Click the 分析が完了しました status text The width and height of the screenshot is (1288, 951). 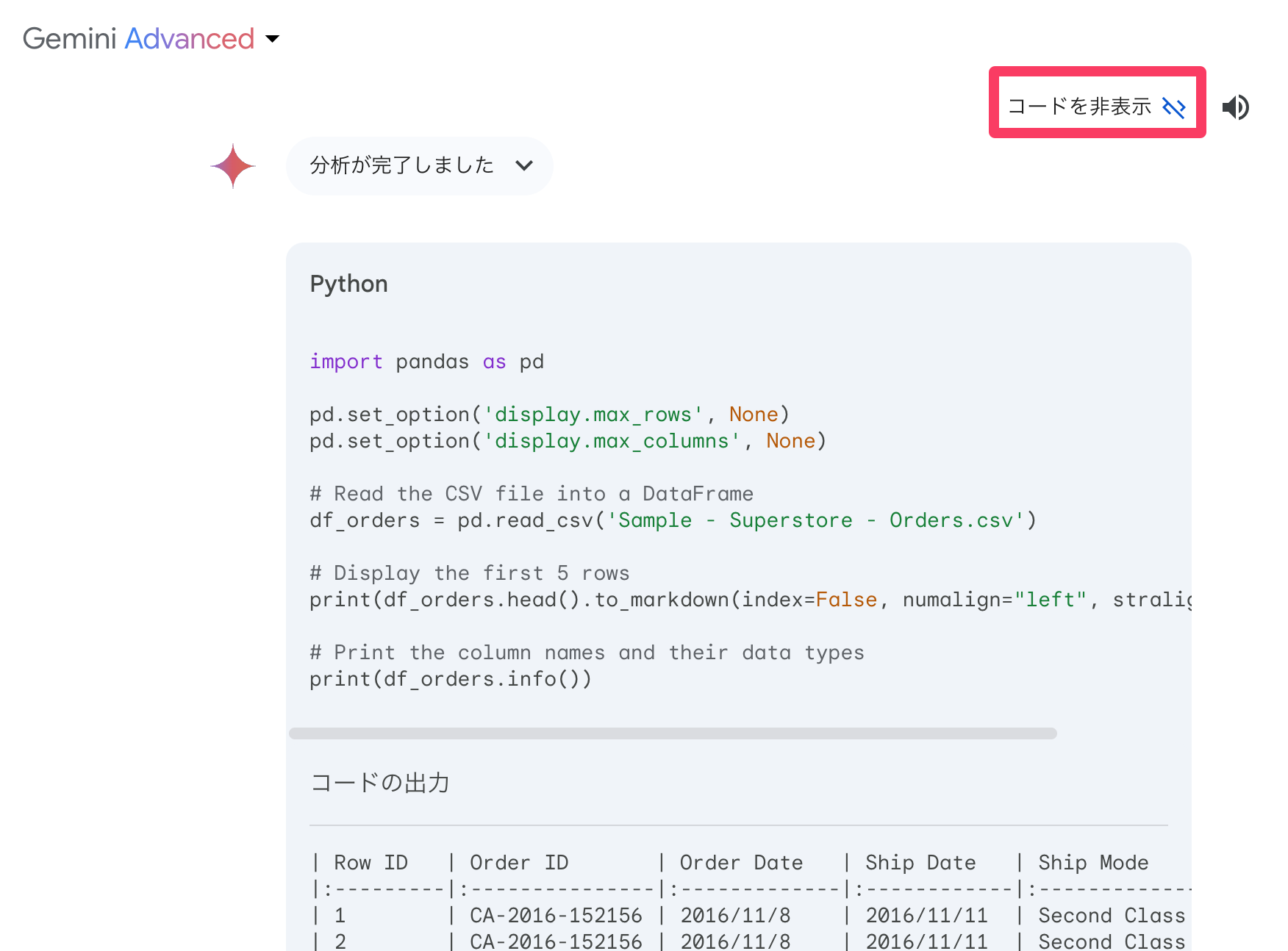click(401, 165)
